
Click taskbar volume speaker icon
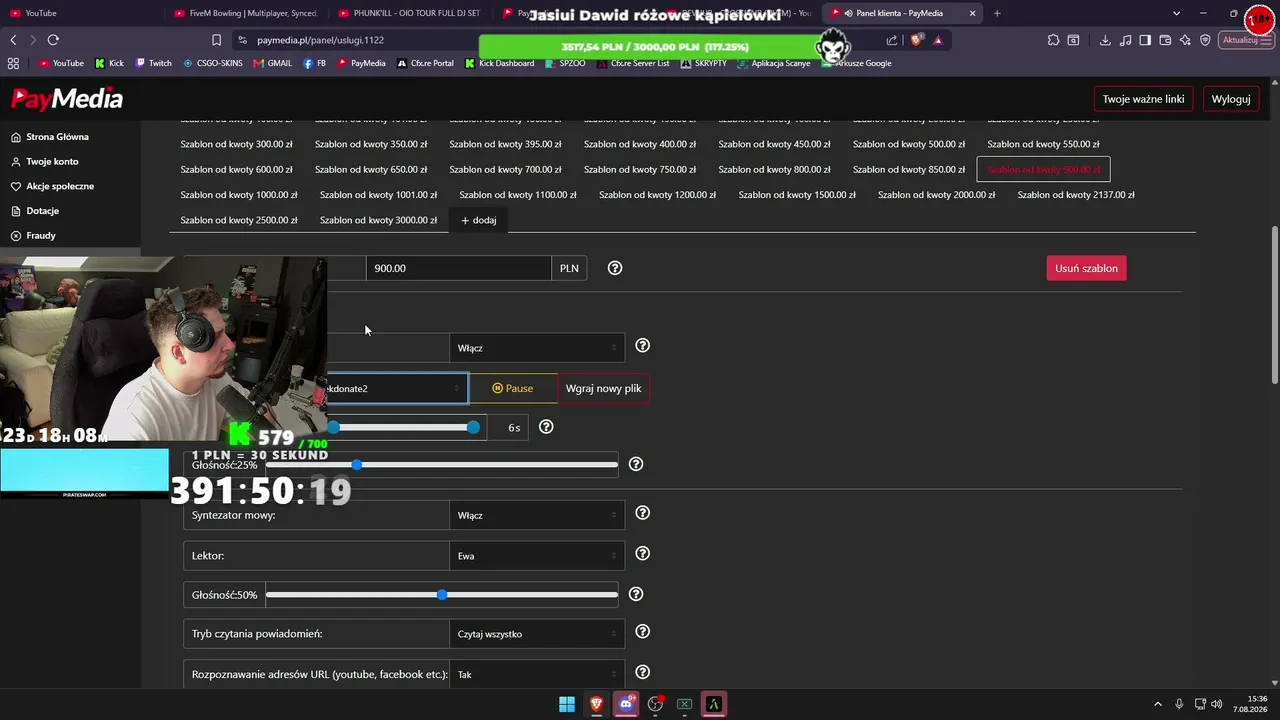tap(1217, 704)
